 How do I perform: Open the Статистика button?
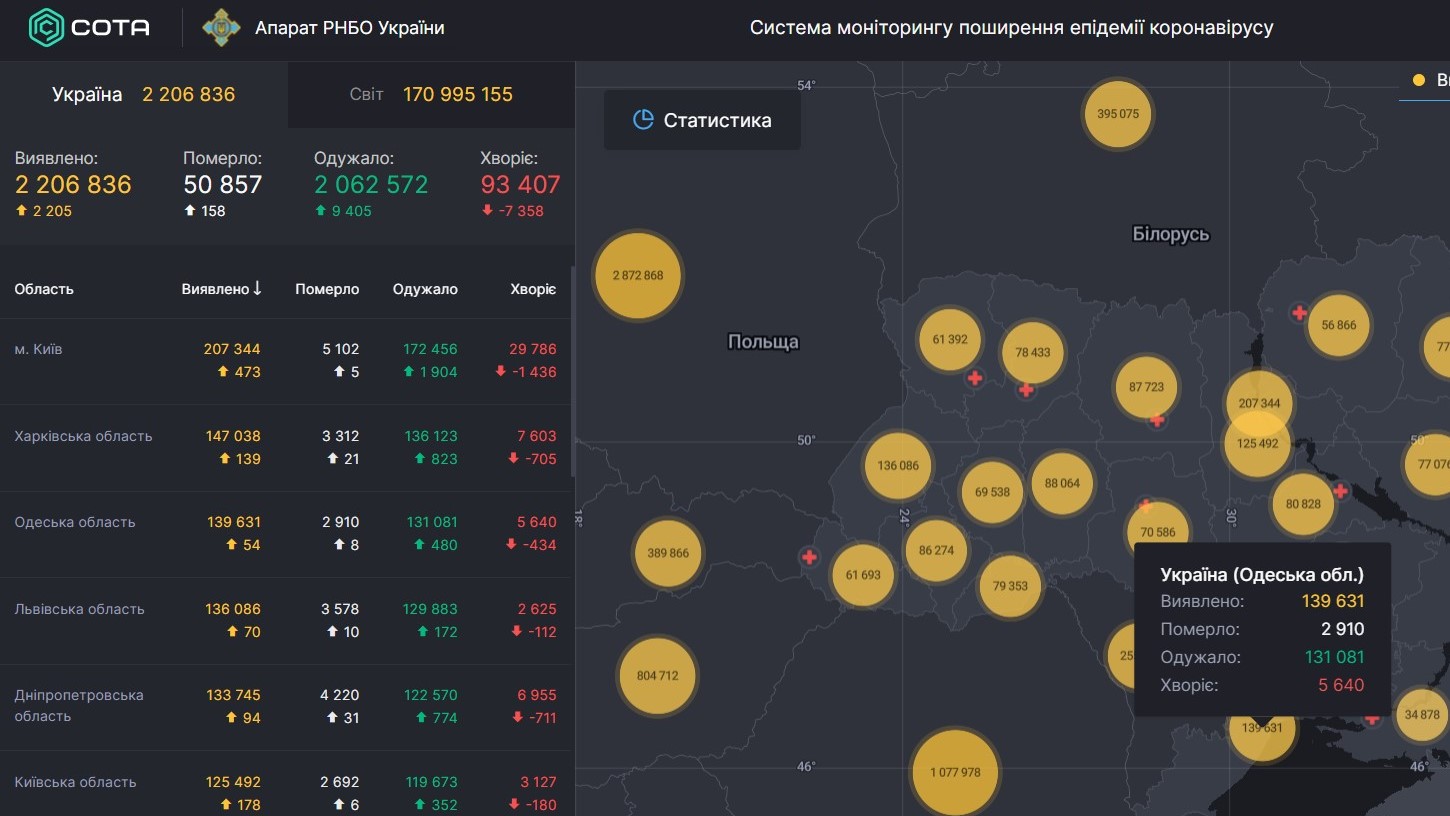click(x=702, y=120)
